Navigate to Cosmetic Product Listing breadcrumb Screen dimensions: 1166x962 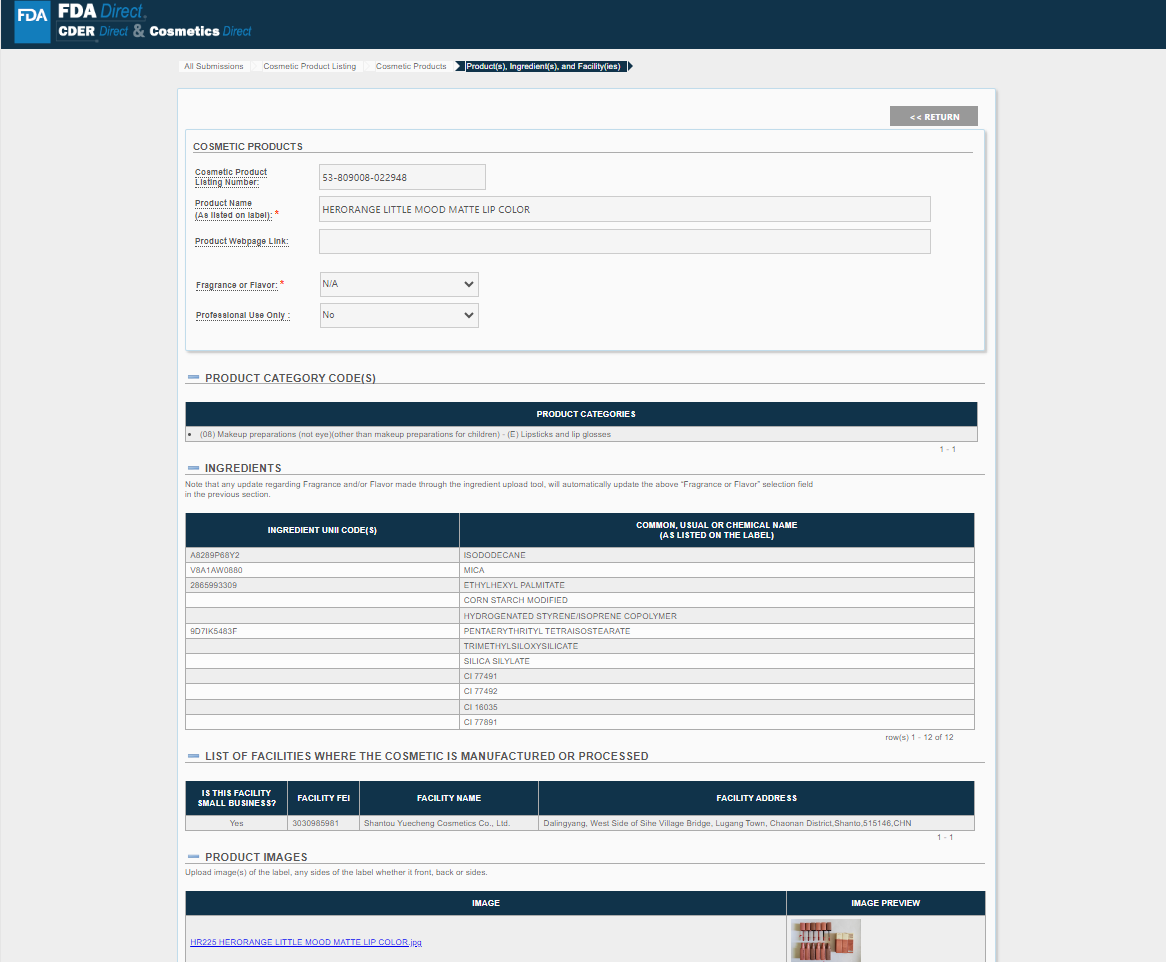(x=309, y=67)
